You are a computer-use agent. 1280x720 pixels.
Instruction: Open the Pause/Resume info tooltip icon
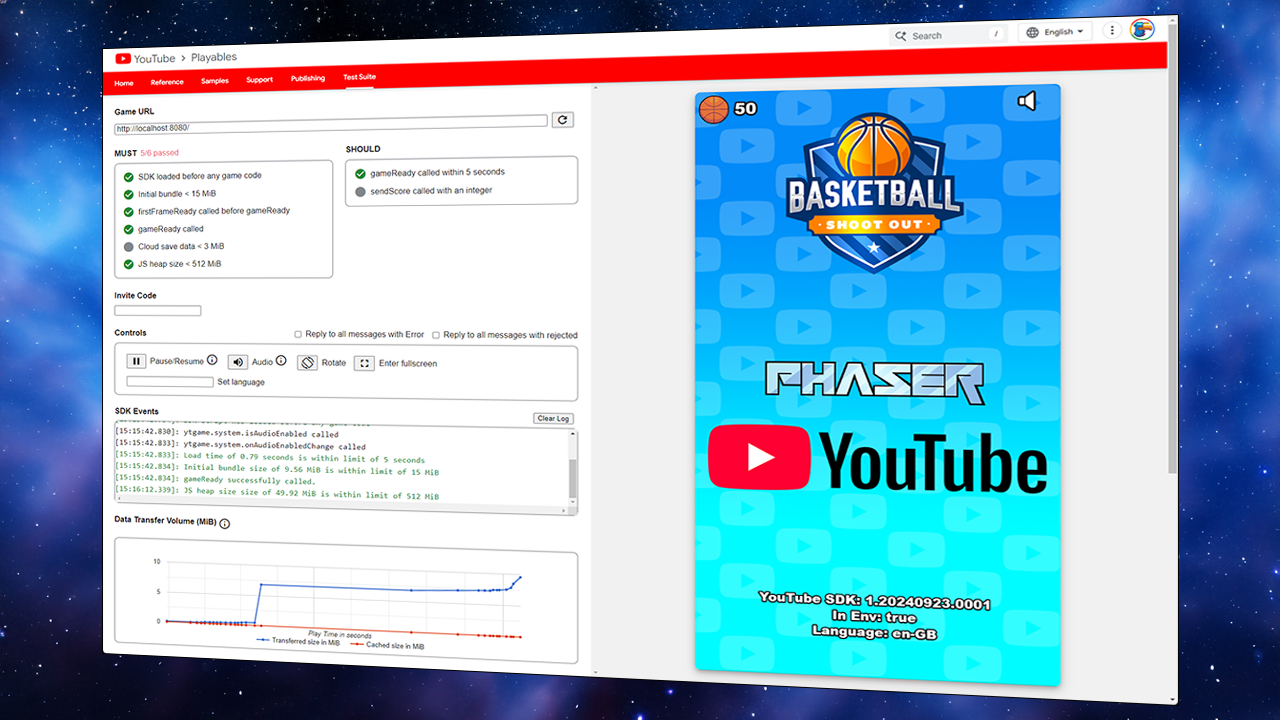point(212,360)
